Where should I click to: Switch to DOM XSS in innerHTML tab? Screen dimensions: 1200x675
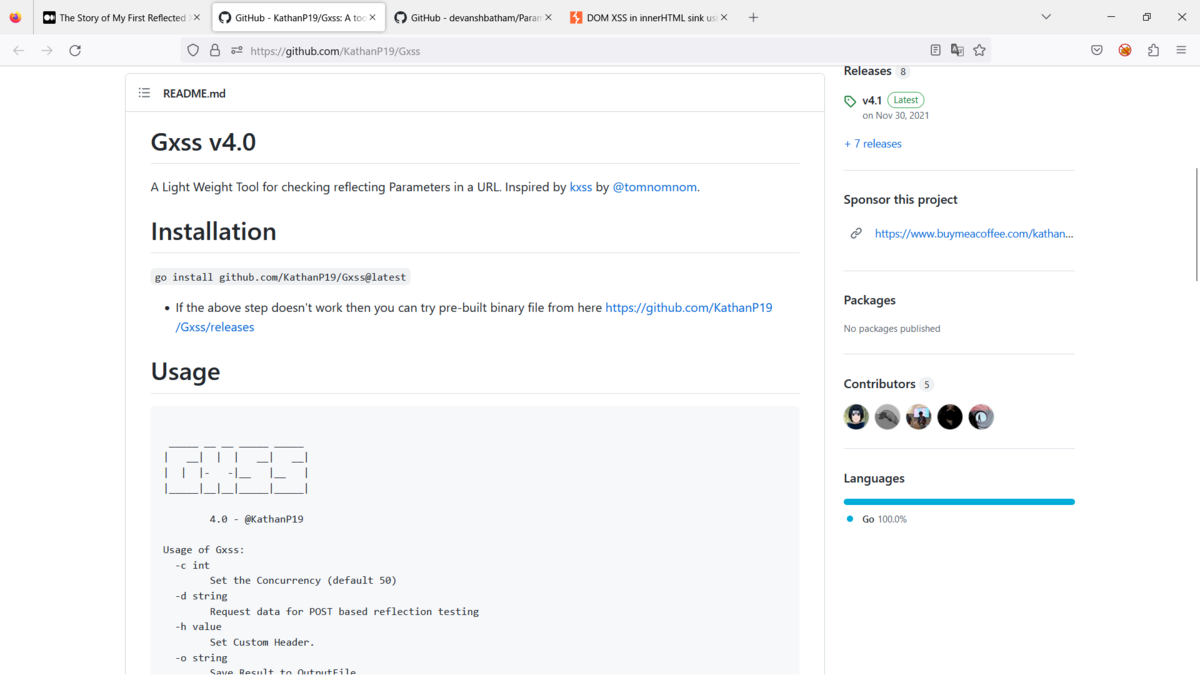click(649, 18)
